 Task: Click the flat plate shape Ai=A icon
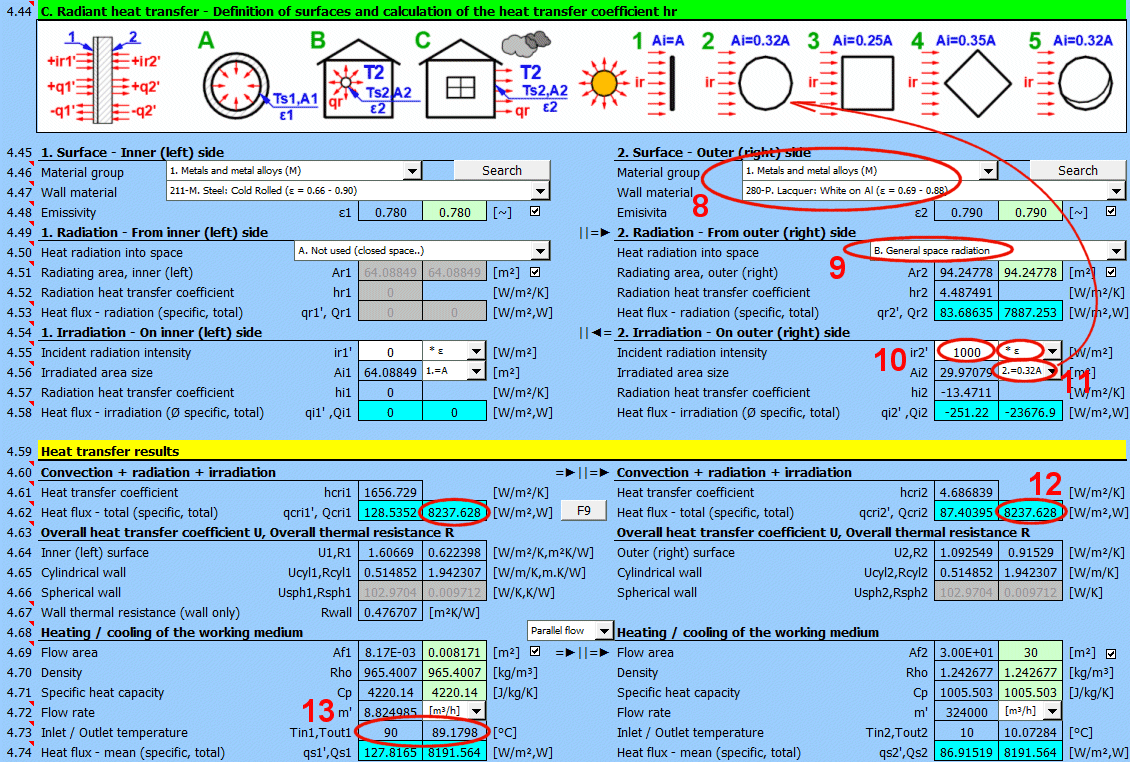(673, 84)
